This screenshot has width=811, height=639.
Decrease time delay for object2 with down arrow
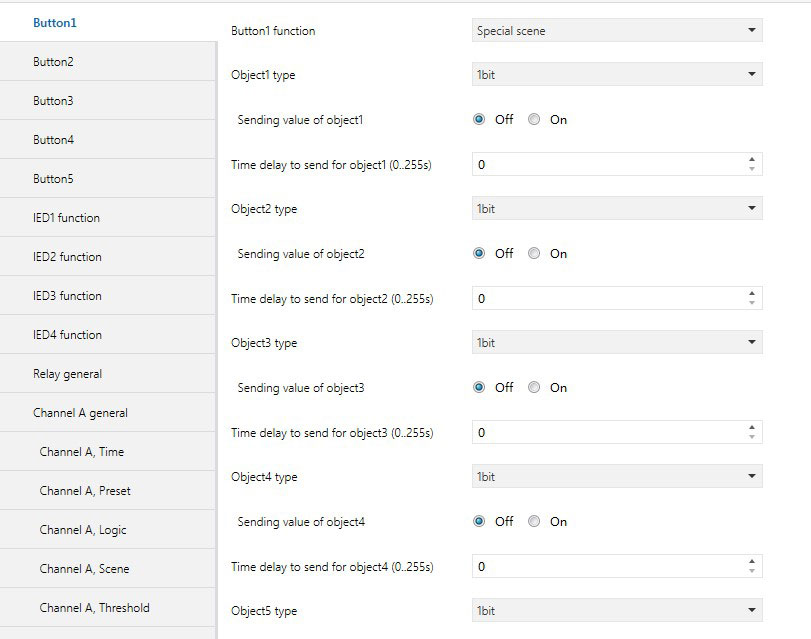coord(752,303)
